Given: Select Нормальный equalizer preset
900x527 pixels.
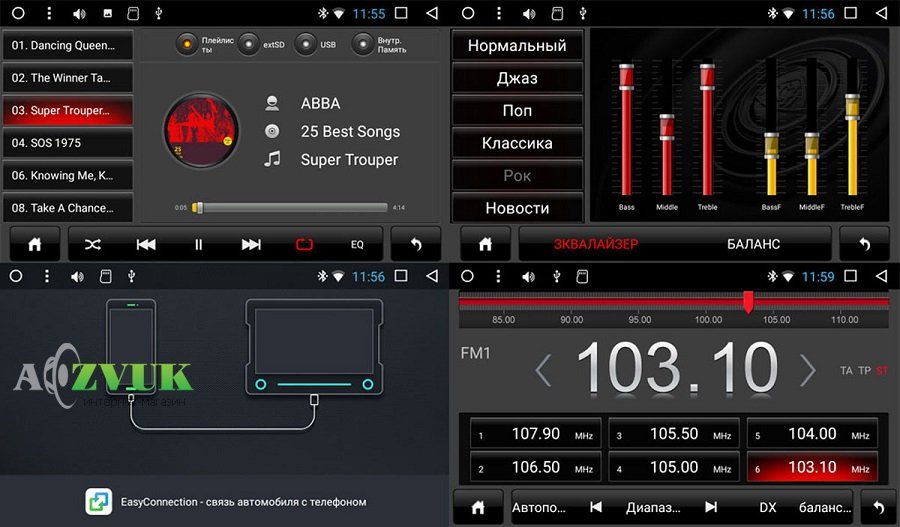Looking at the screenshot, I should pyautogui.click(x=517, y=46).
